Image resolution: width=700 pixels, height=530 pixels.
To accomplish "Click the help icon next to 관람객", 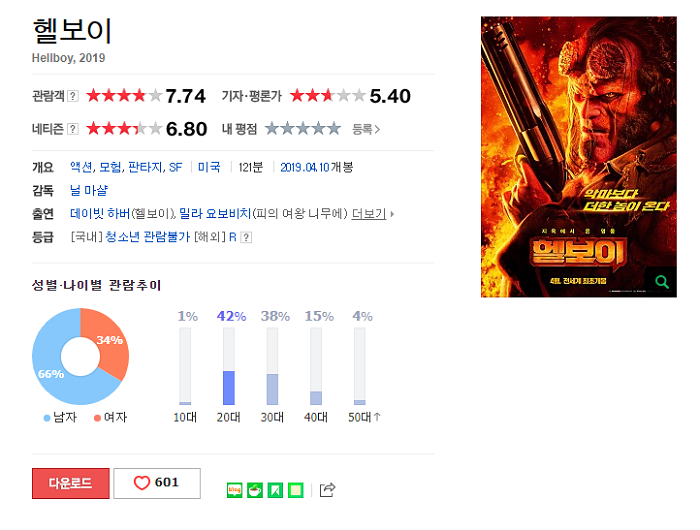I will pyautogui.click(x=73, y=96).
